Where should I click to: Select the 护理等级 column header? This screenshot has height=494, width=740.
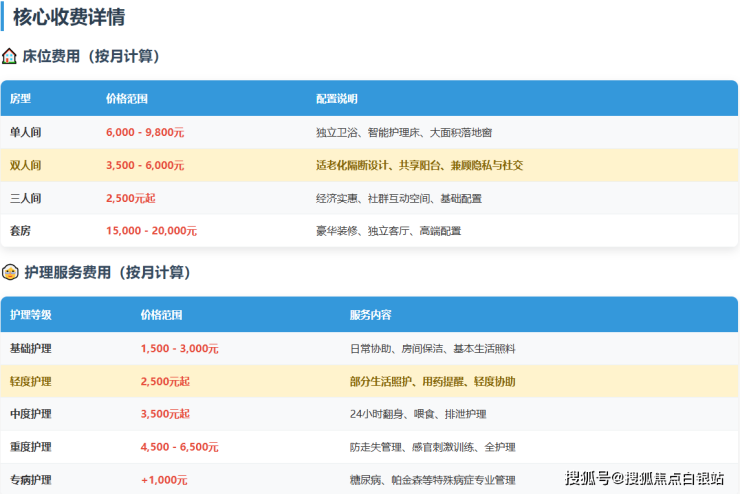31,315
